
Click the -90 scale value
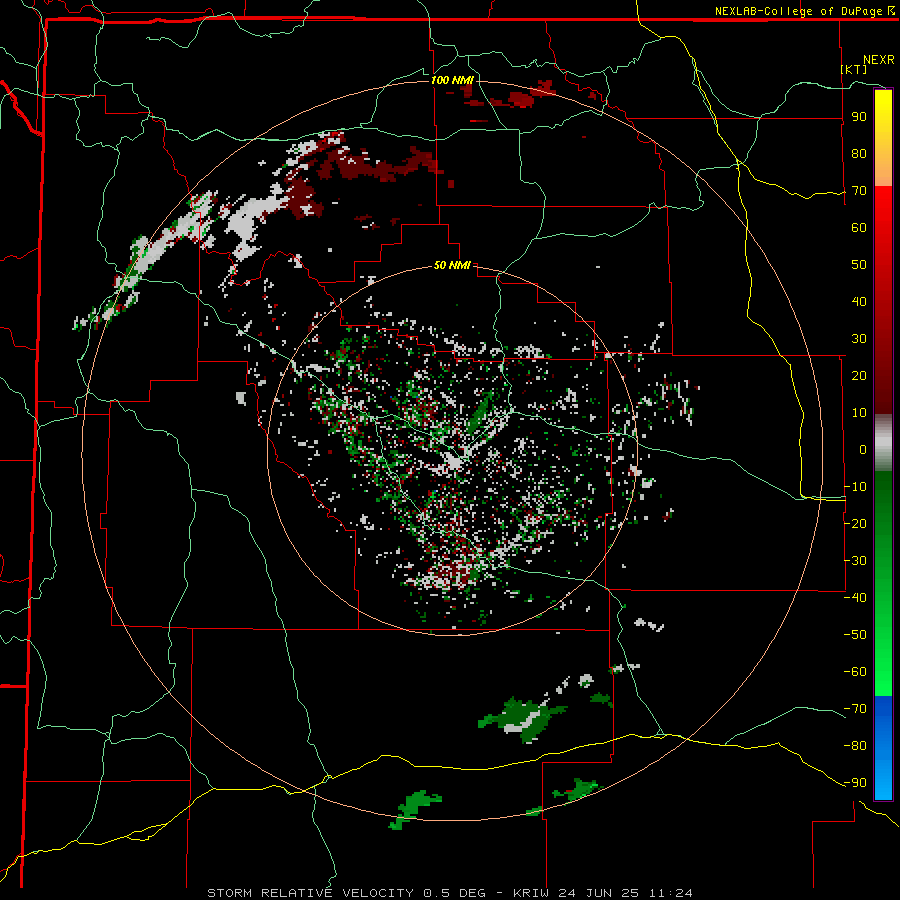(x=855, y=783)
